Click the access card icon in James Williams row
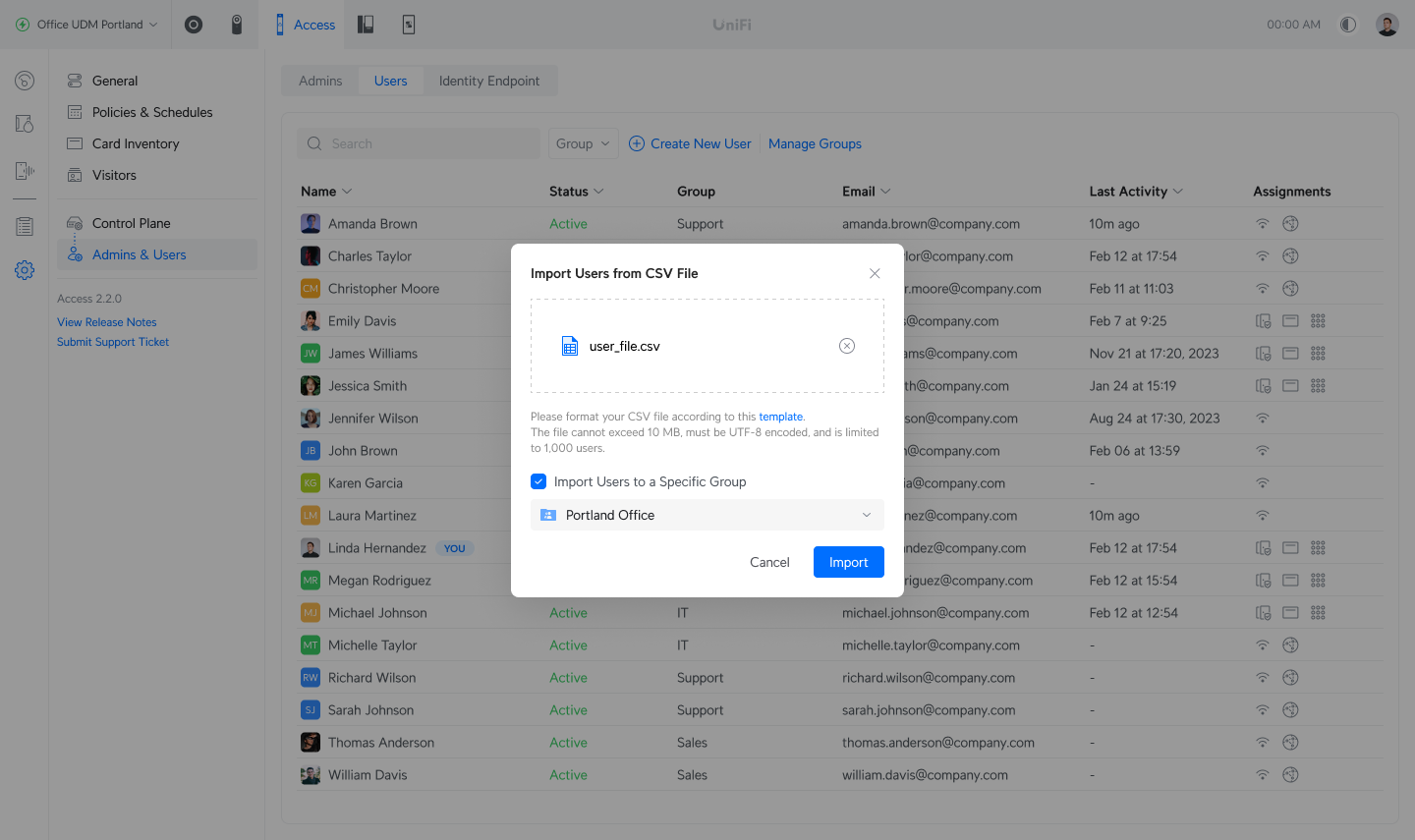1415x840 pixels. (x=1291, y=354)
